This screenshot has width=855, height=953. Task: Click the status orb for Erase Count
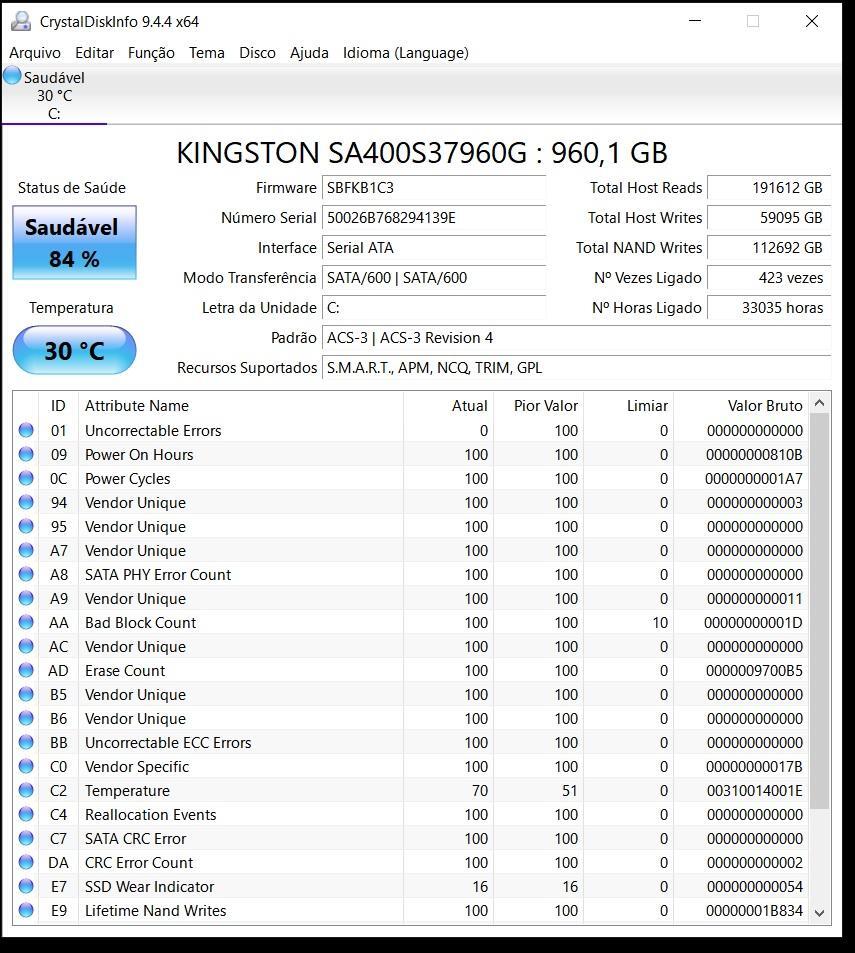click(26, 670)
